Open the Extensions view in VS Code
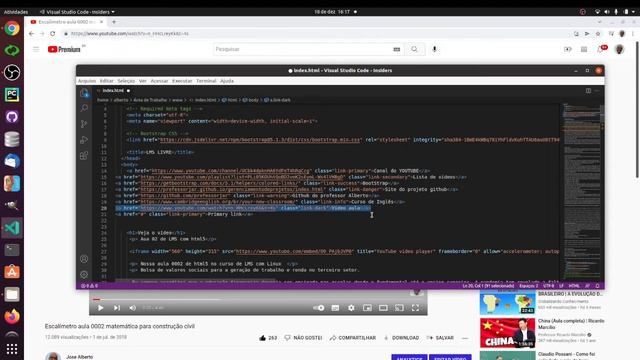 pyautogui.click(x=84, y=156)
